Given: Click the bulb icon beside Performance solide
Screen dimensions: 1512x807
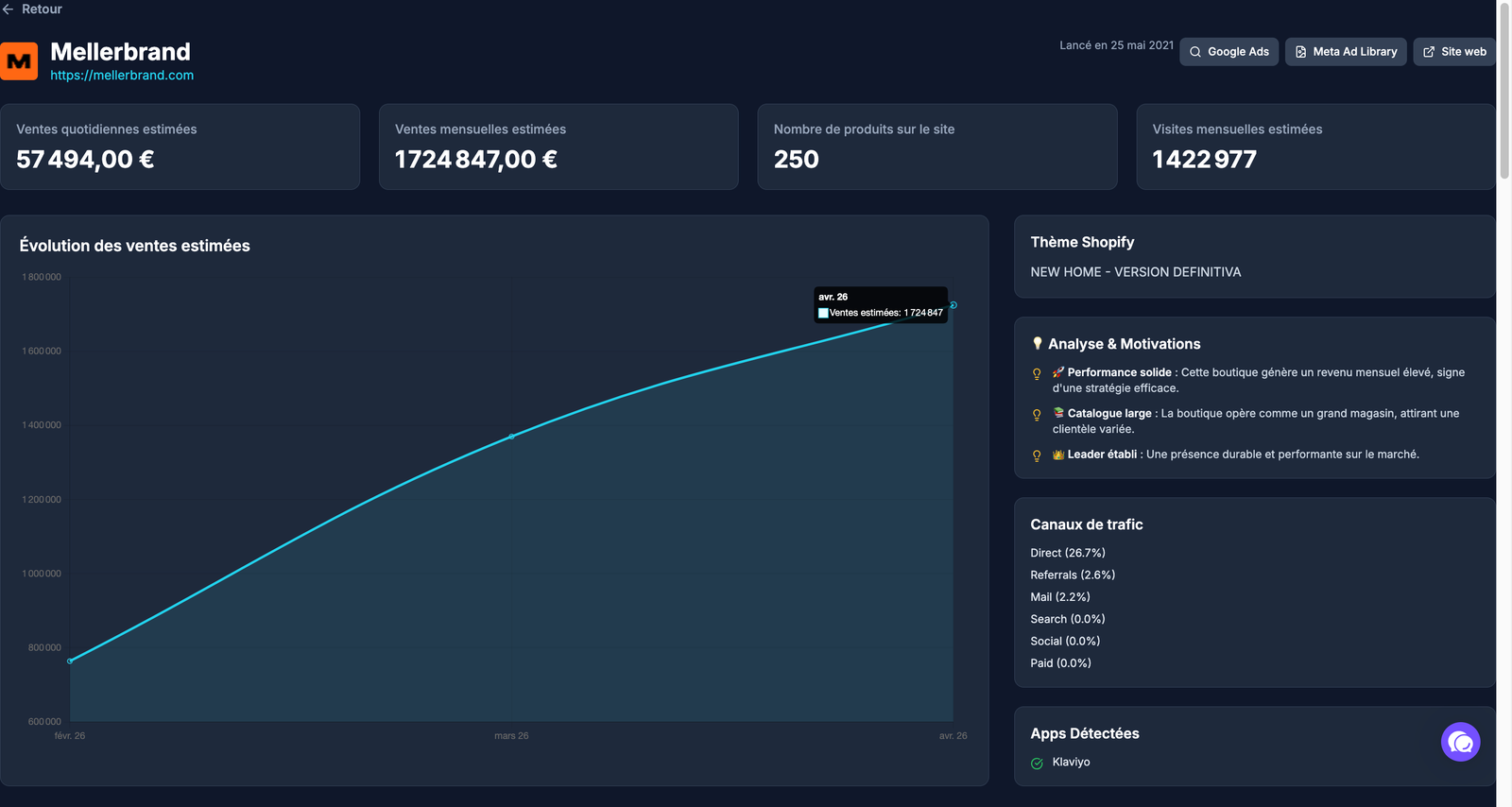Looking at the screenshot, I should coord(1037,373).
